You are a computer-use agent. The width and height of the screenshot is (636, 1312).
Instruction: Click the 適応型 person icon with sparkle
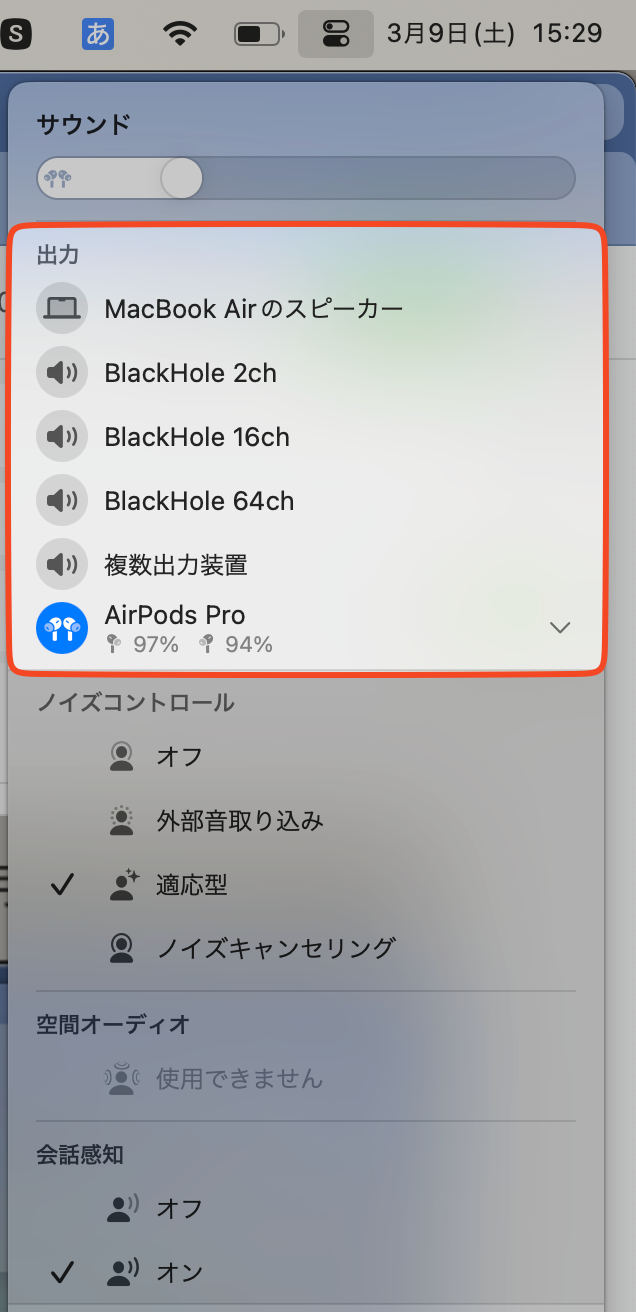124,885
